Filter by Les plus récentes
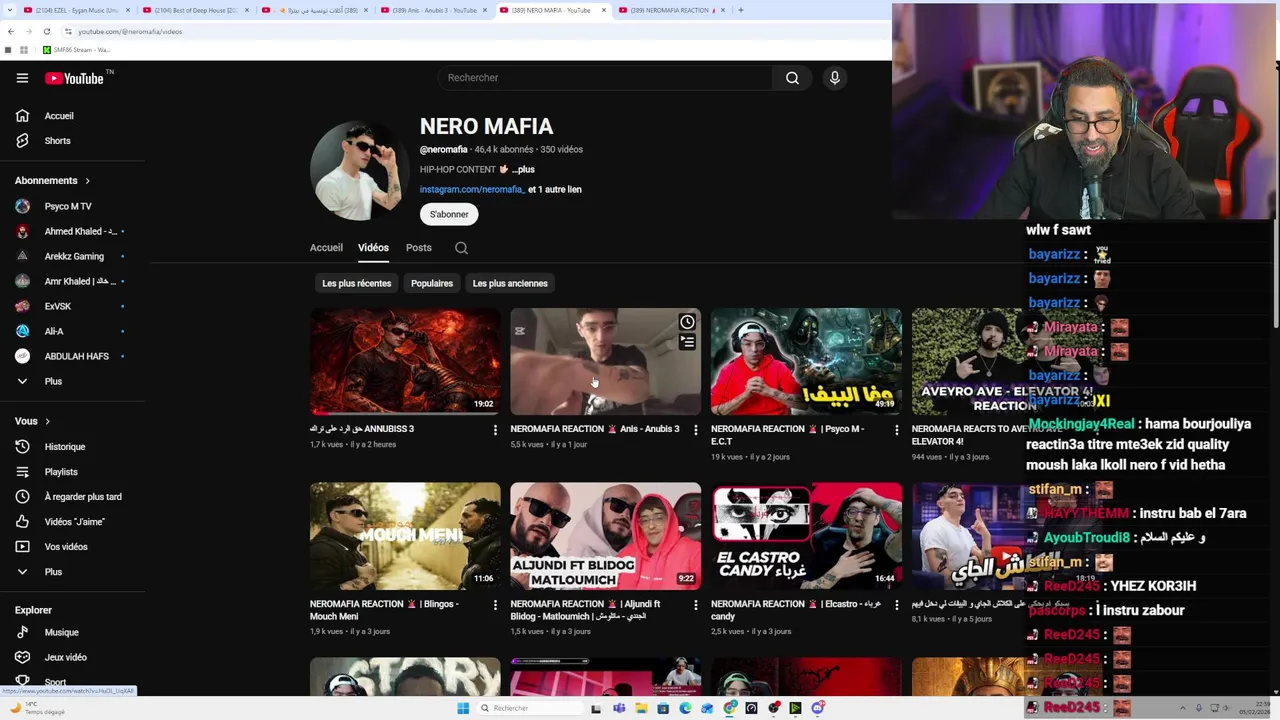Viewport: 1280px width, 720px height. 357,283
